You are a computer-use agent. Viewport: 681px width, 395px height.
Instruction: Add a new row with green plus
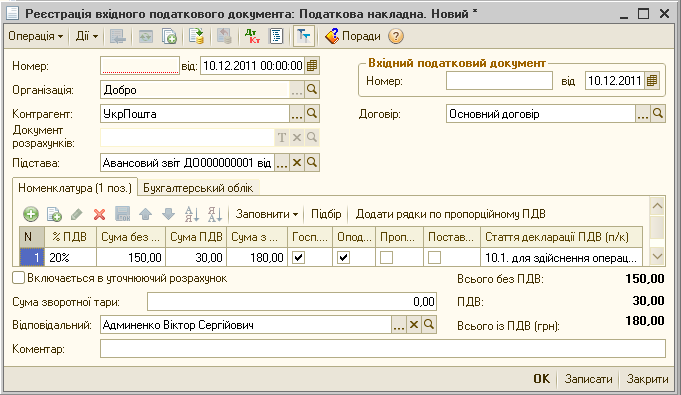(x=31, y=214)
